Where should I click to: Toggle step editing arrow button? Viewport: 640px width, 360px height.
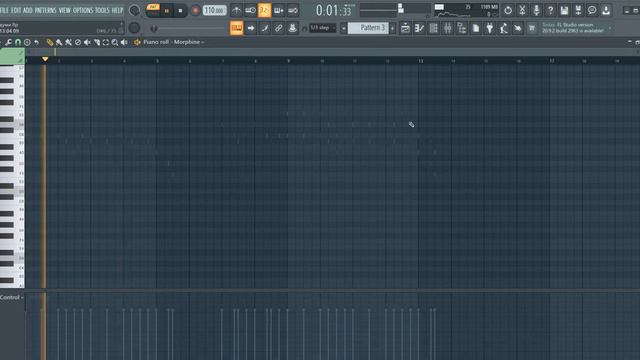(251, 28)
